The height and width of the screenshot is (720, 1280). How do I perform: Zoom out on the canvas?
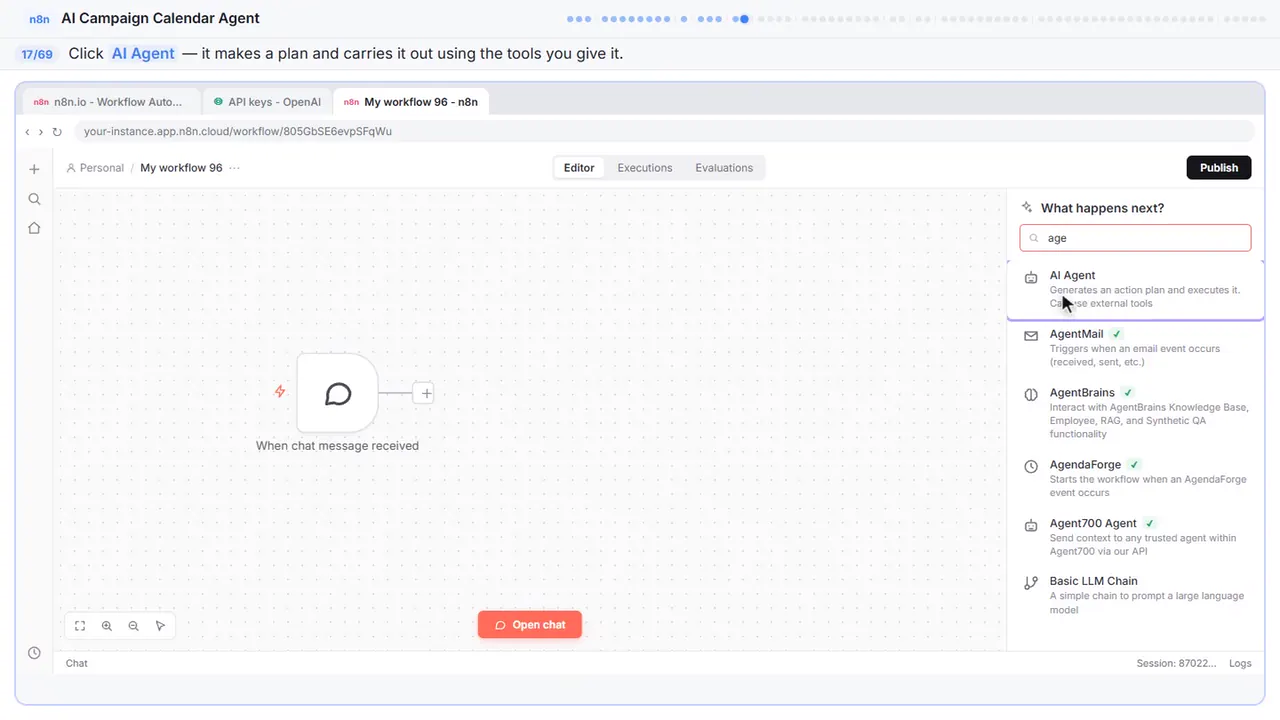pos(134,626)
